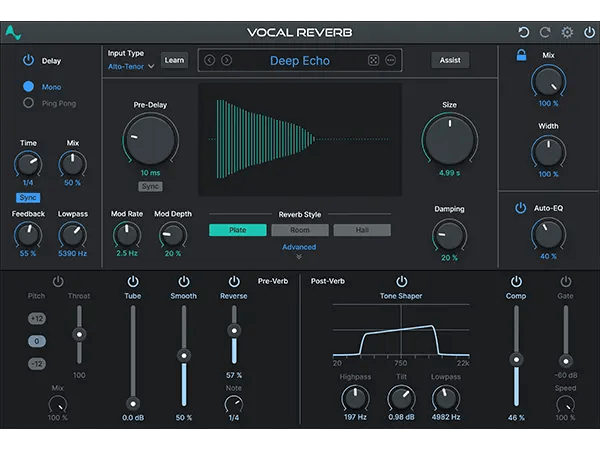The width and height of the screenshot is (600, 450).
Task: Click the Learn button
Action: click(x=174, y=60)
